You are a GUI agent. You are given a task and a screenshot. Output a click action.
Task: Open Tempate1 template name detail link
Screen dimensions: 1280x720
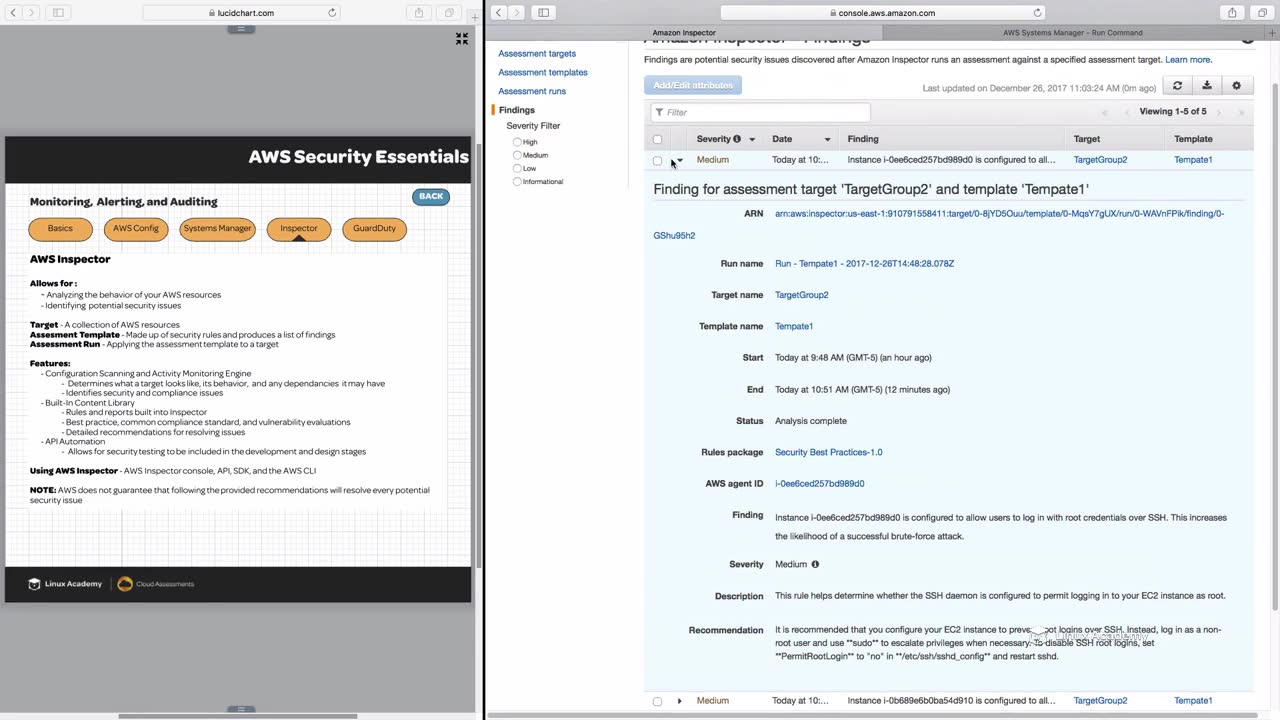[794, 326]
